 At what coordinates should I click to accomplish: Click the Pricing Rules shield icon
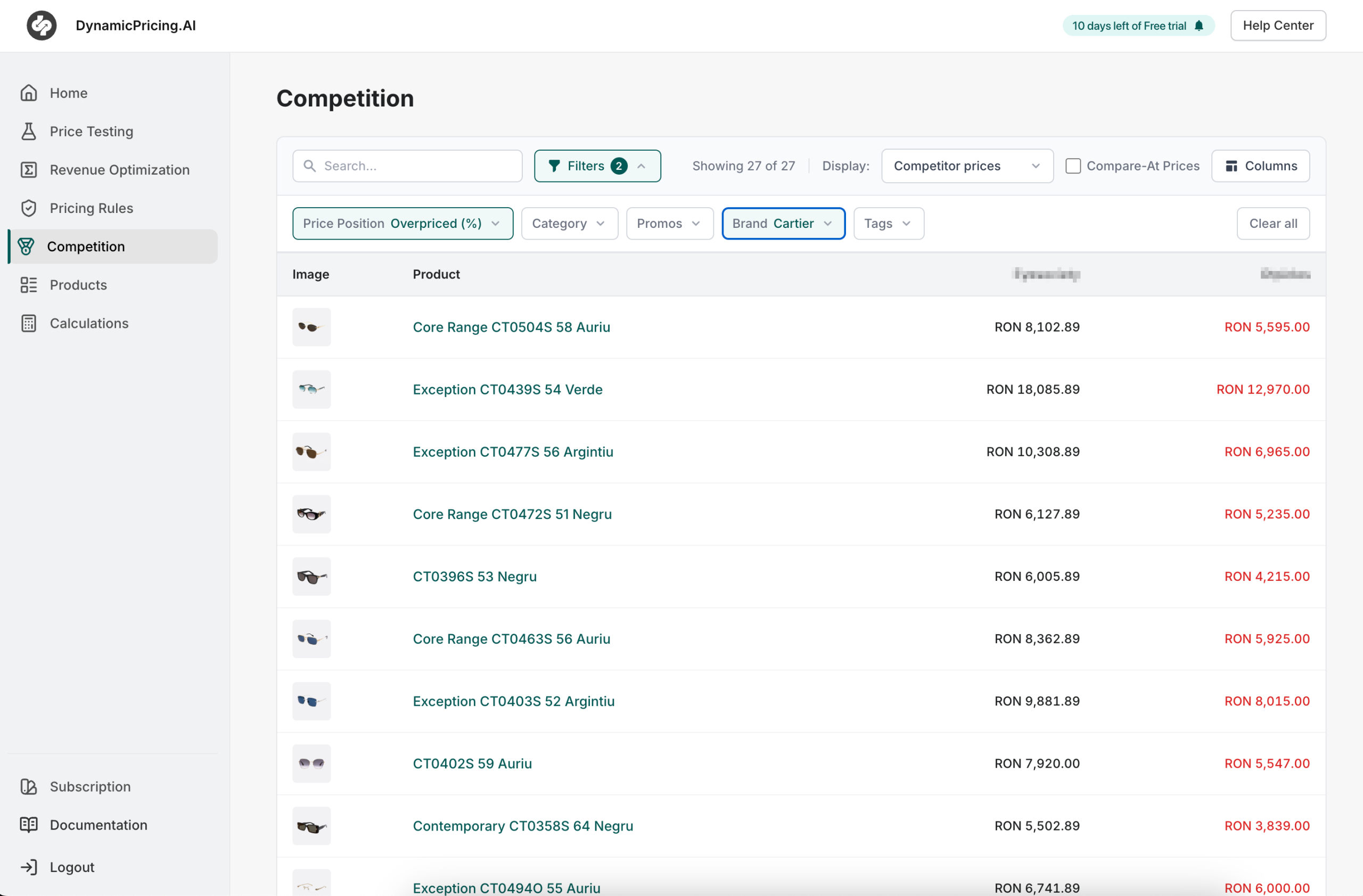tap(29, 208)
